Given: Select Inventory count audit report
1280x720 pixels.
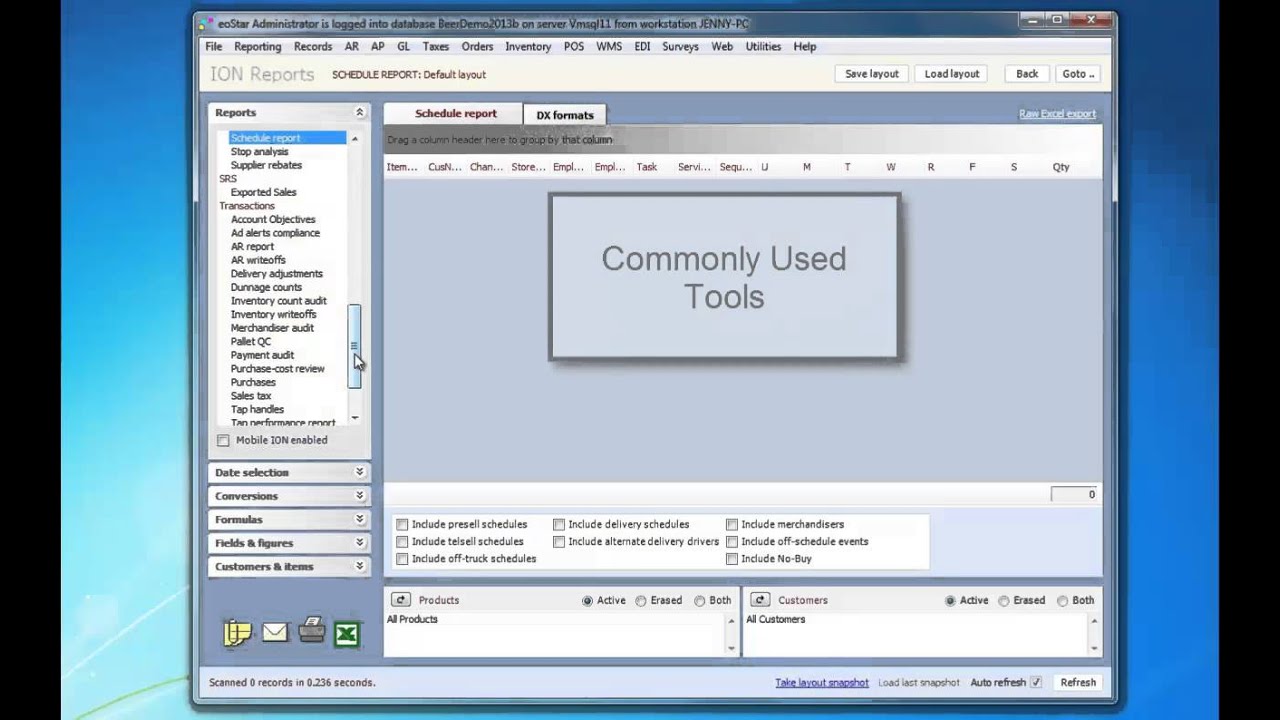Looking at the screenshot, I should [x=278, y=301].
